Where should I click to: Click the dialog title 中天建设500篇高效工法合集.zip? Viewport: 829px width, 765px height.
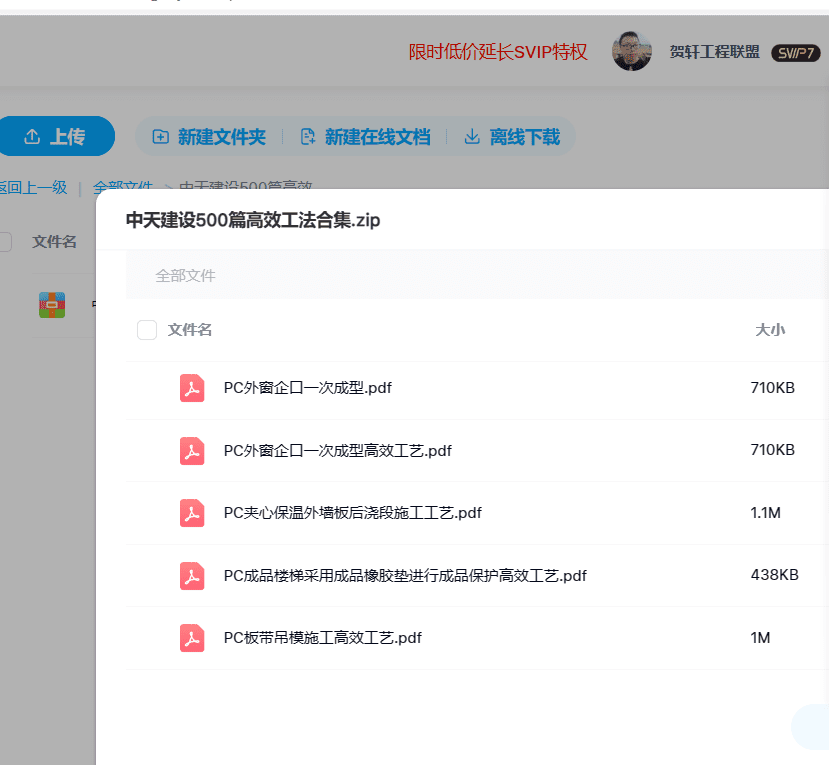click(253, 220)
